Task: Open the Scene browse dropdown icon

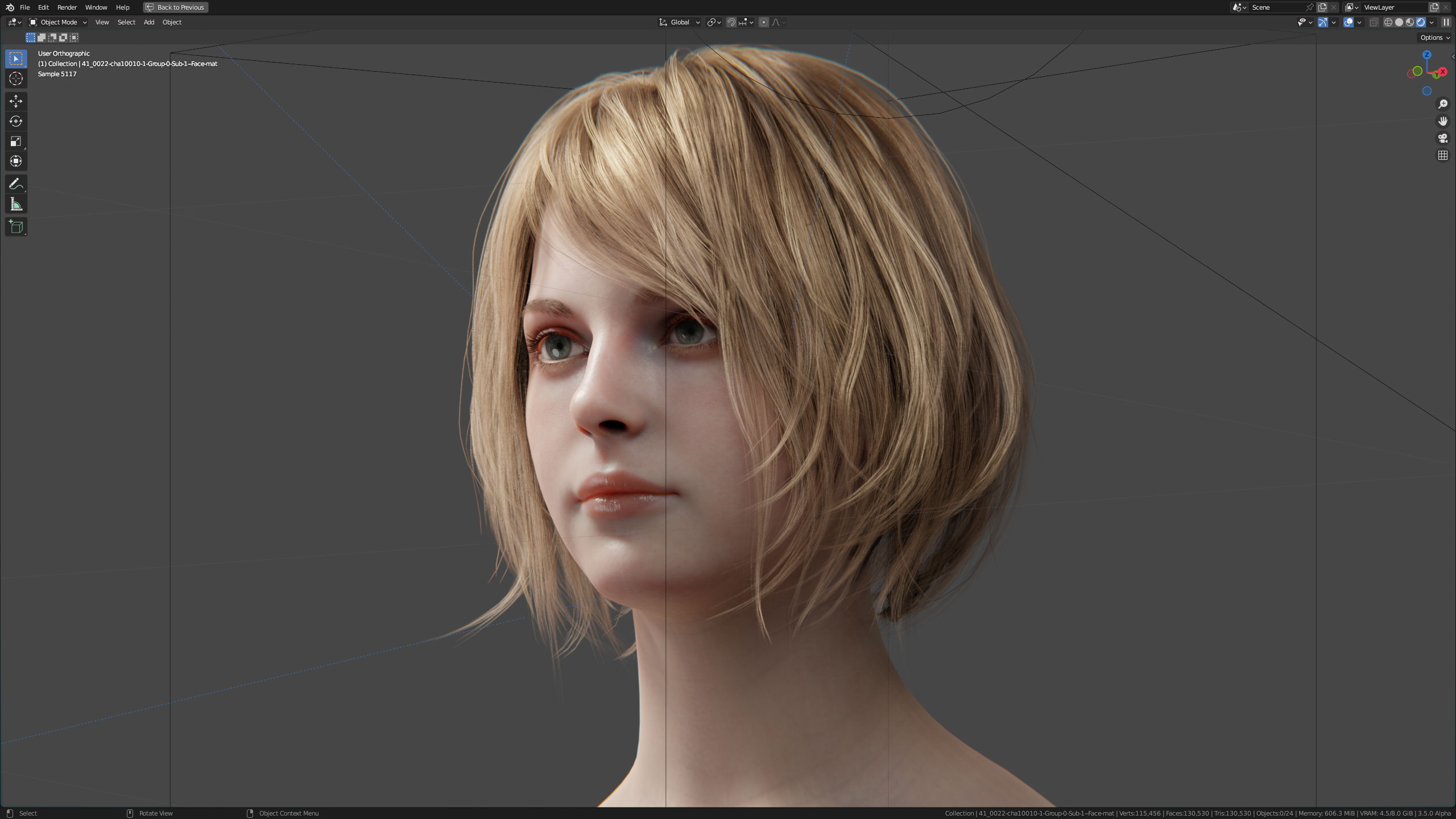Action: point(1239,7)
